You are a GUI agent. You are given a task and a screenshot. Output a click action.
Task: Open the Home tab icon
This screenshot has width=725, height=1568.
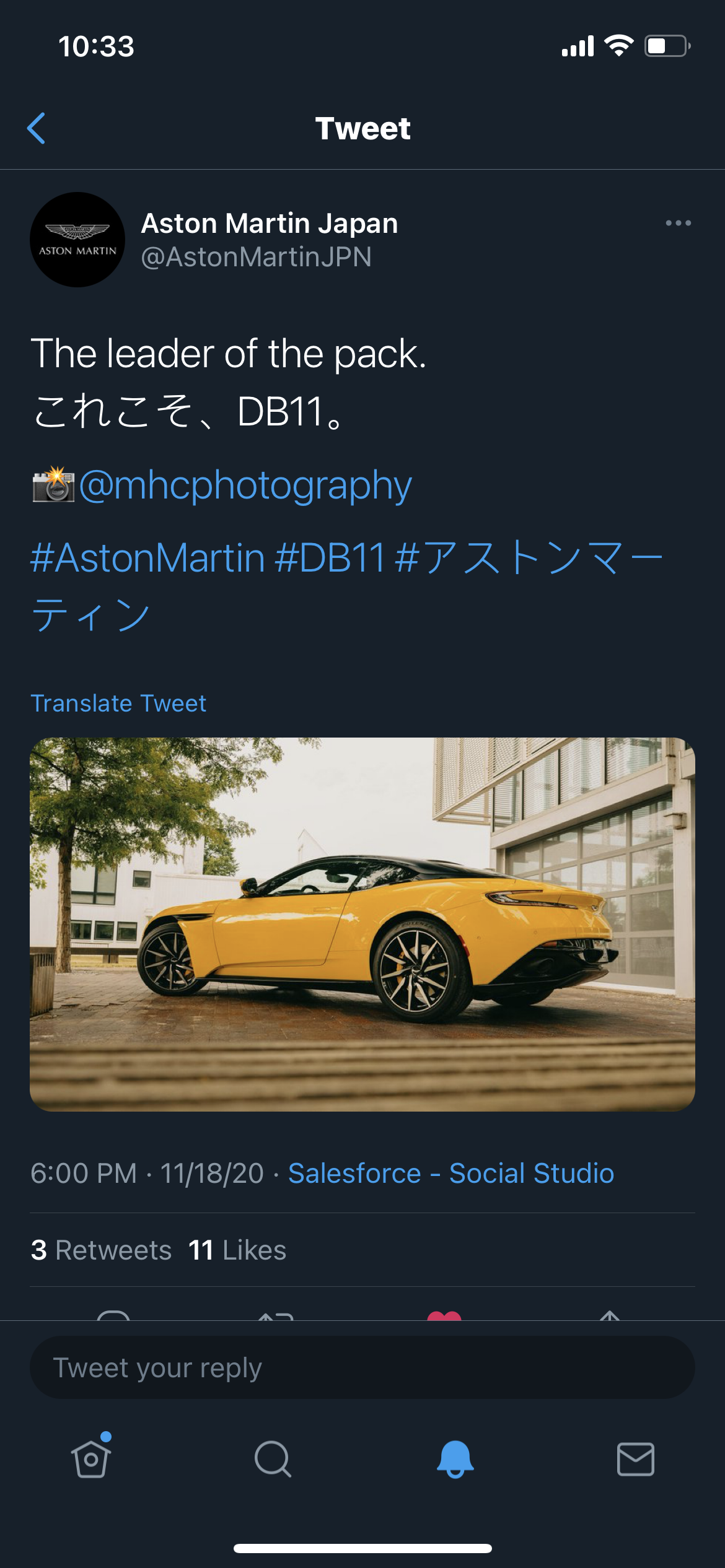pos(92,1458)
